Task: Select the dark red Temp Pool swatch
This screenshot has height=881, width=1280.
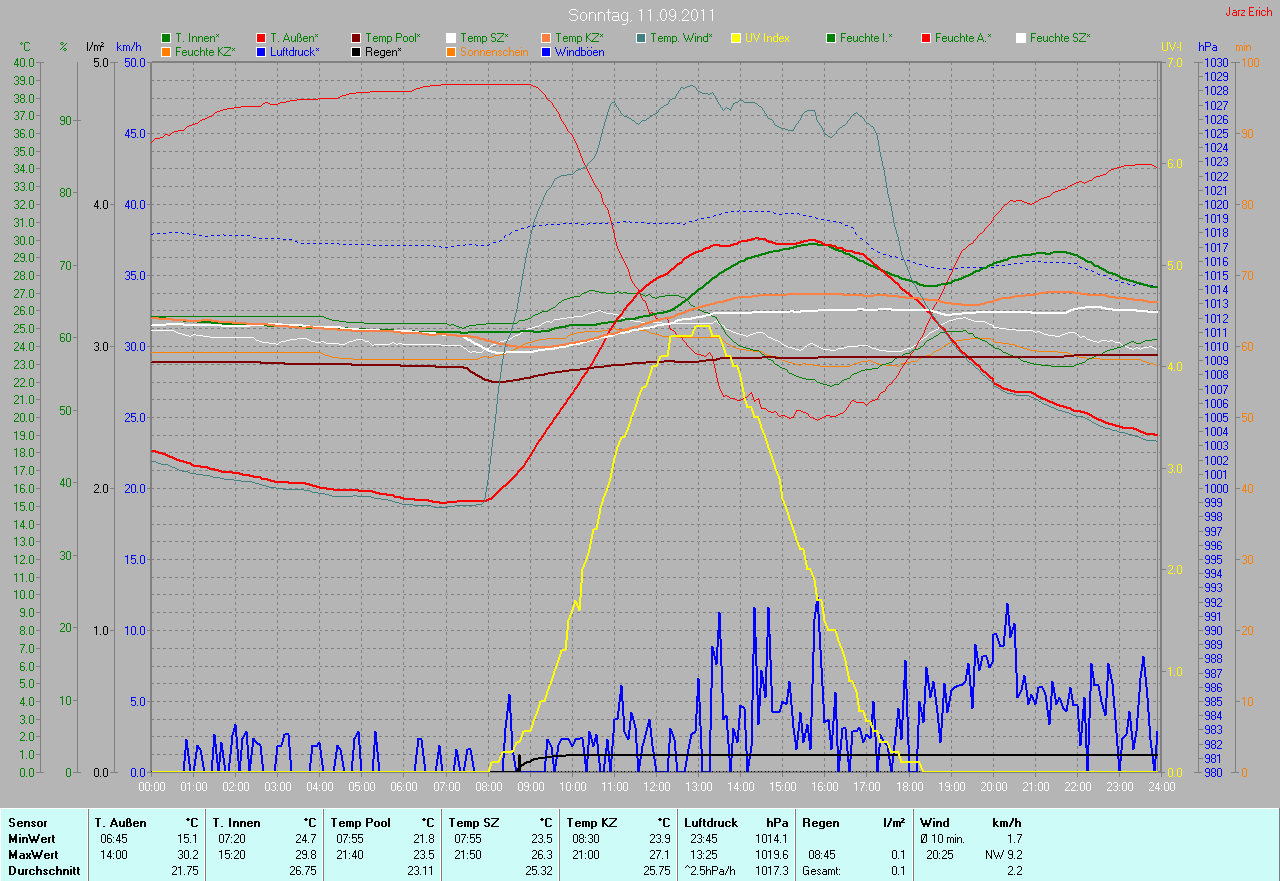Action: click(356, 38)
